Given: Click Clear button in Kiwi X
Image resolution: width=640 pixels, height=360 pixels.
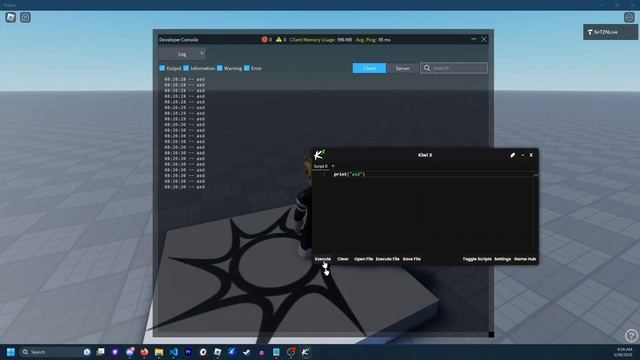Looking at the screenshot, I should (x=343, y=259).
